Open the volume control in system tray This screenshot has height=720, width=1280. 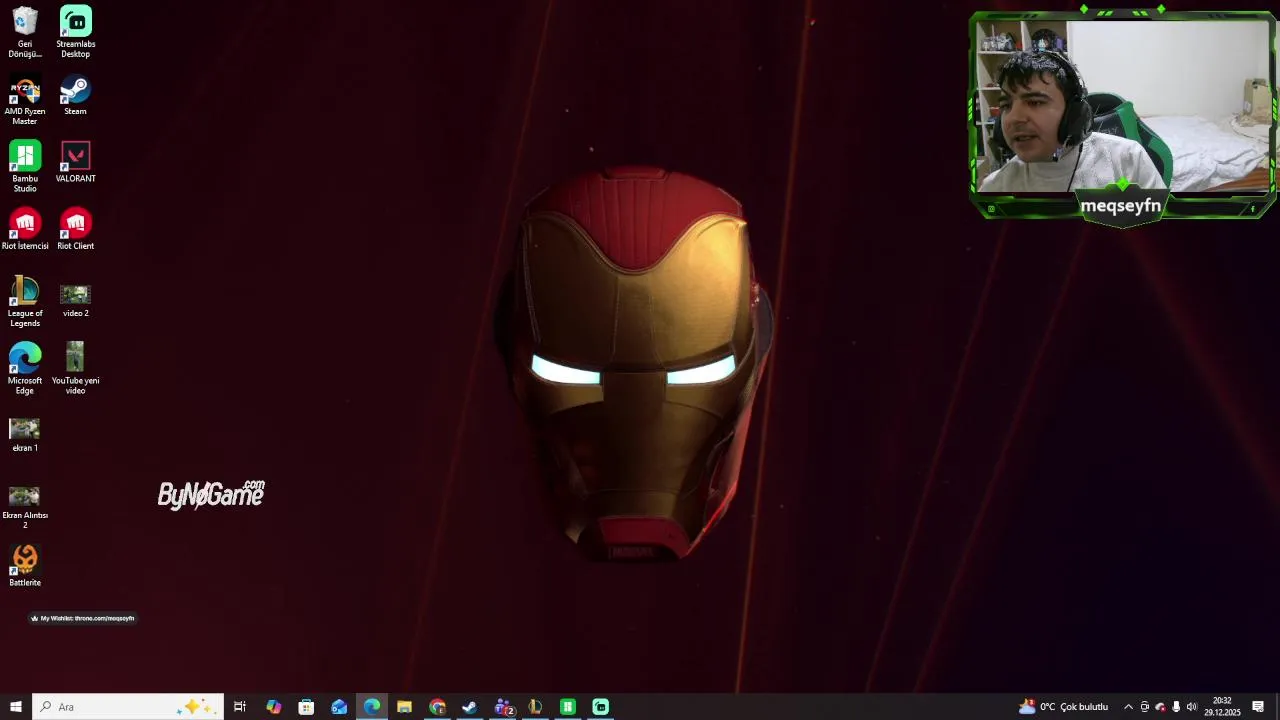1191,707
